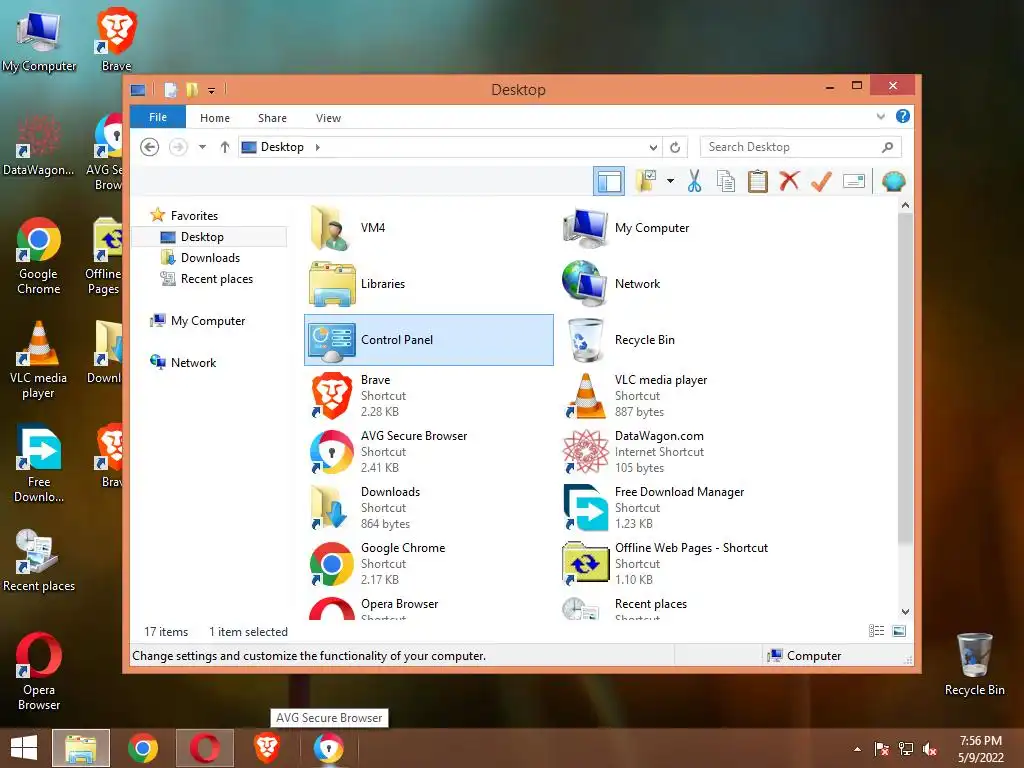This screenshot has height=768, width=1024.
Task: Open the Share ribbon tab
Action: [272, 118]
